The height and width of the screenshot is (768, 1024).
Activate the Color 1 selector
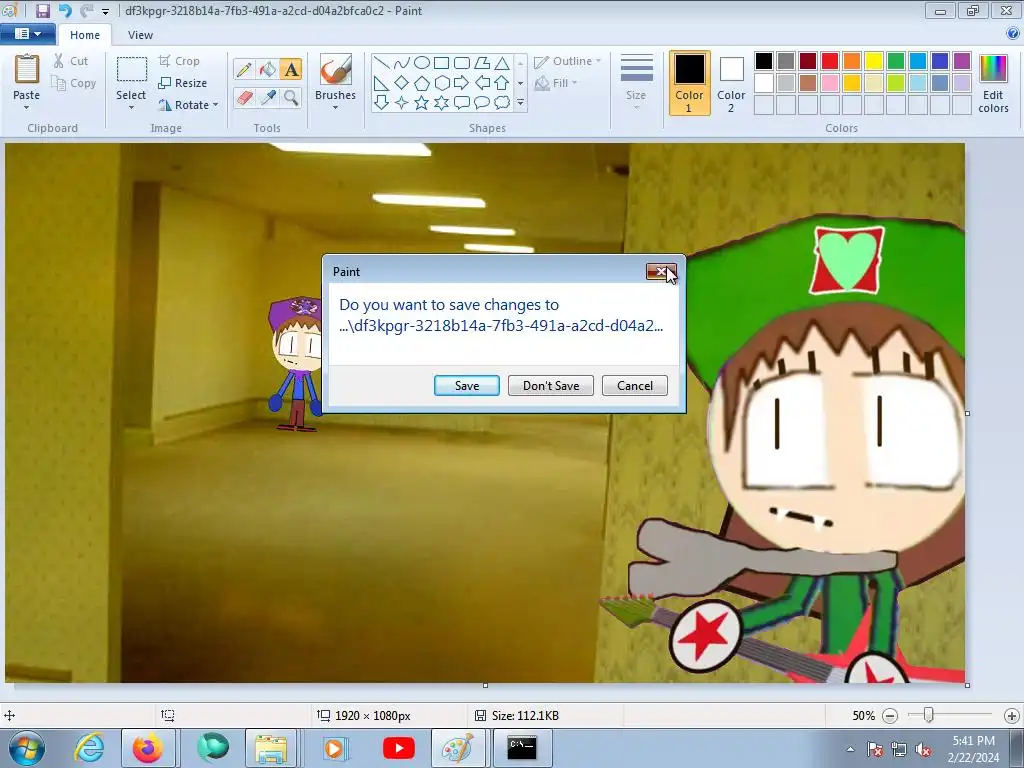pyautogui.click(x=690, y=84)
